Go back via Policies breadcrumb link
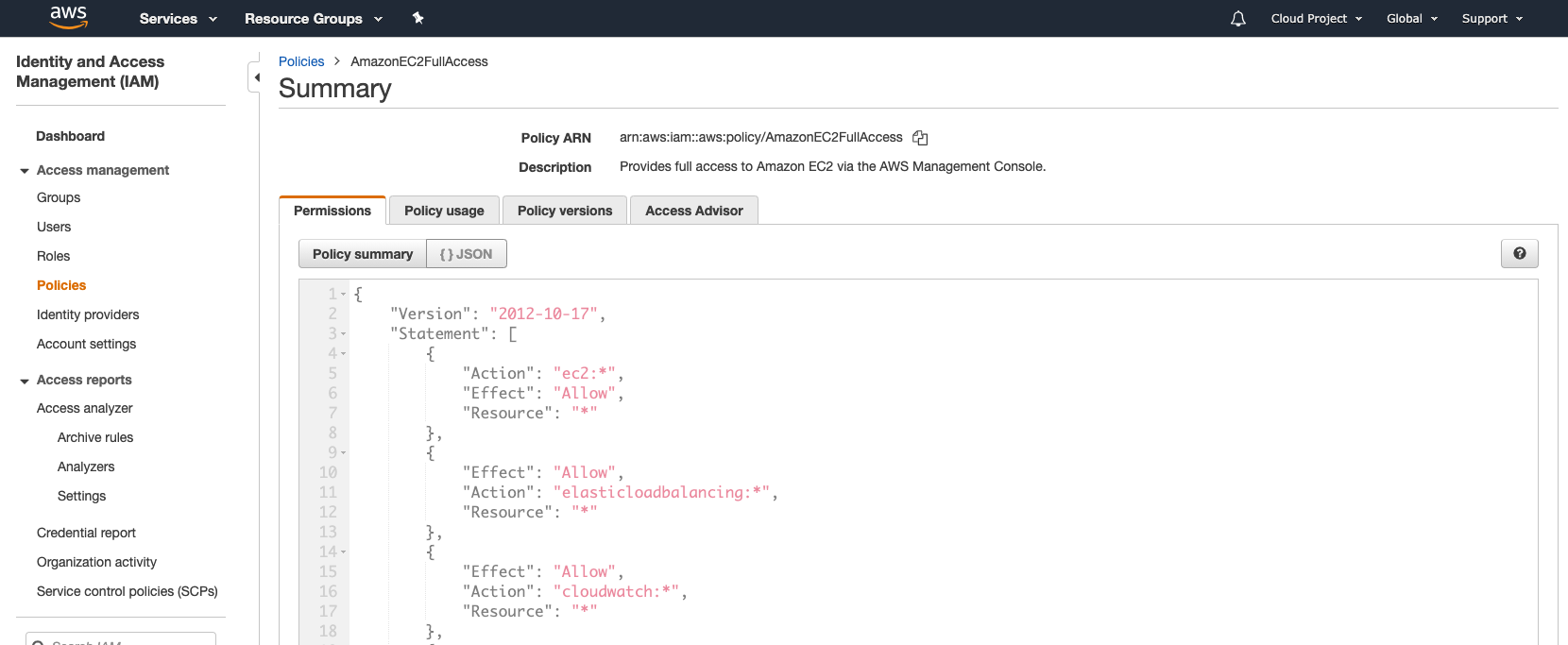Image resolution: width=1568 pixels, height=645 pixels. coord(301,61)
